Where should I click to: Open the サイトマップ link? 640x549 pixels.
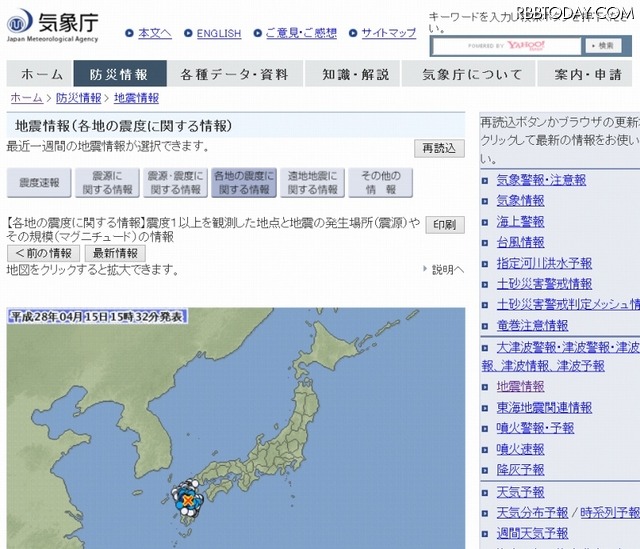[389, 33]
